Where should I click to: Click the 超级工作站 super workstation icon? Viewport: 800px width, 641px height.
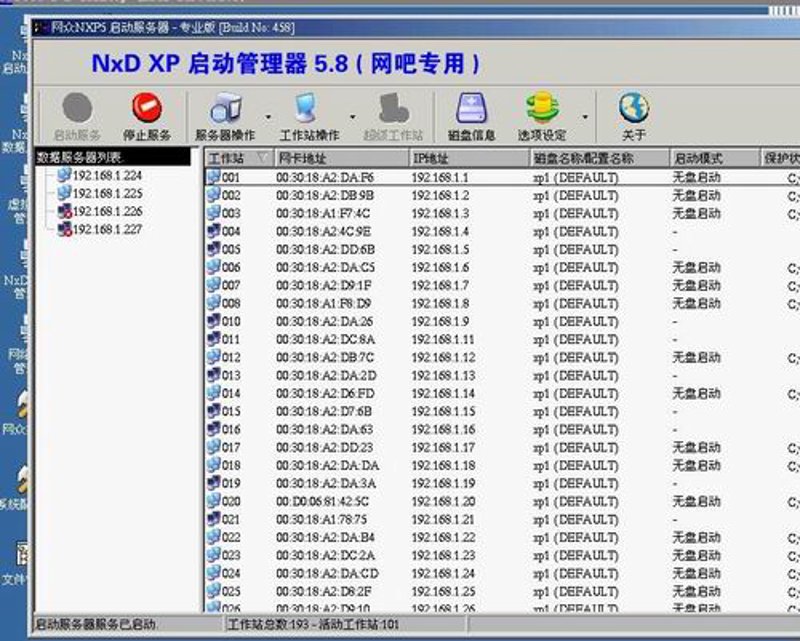click(x=393, y=108)
